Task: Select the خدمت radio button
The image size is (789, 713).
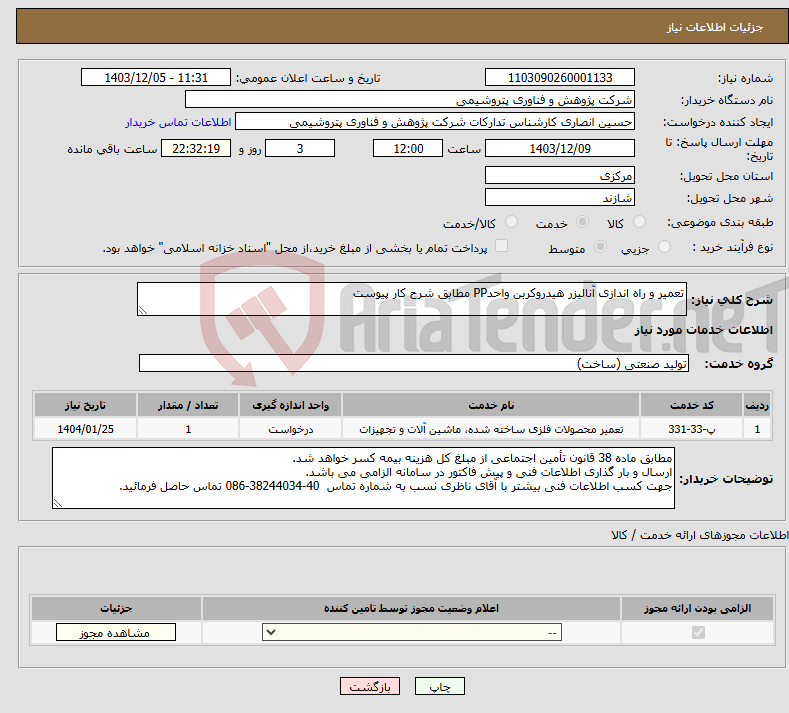Action: (x=582, y=222)
